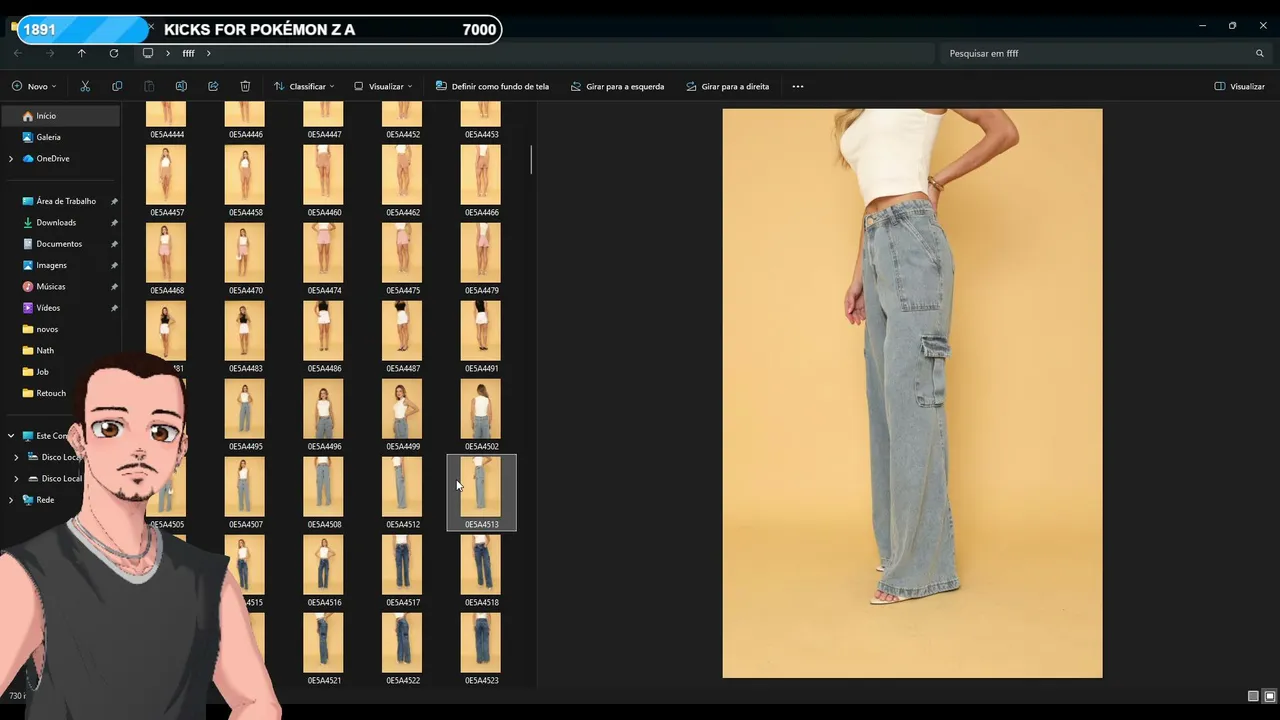Copy the selected file

[117, 86]
